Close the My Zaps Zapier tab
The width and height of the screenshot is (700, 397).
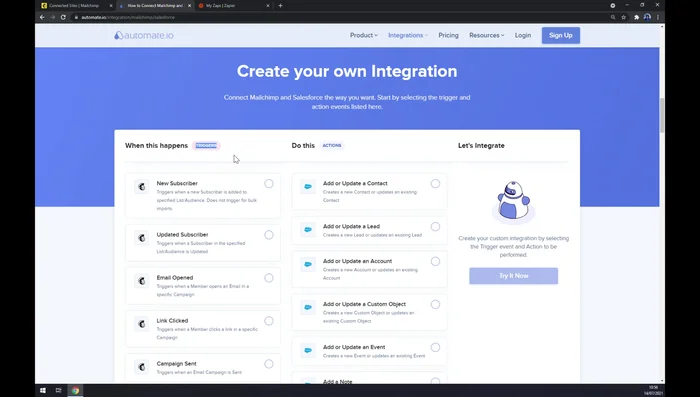tap(268, 6)
